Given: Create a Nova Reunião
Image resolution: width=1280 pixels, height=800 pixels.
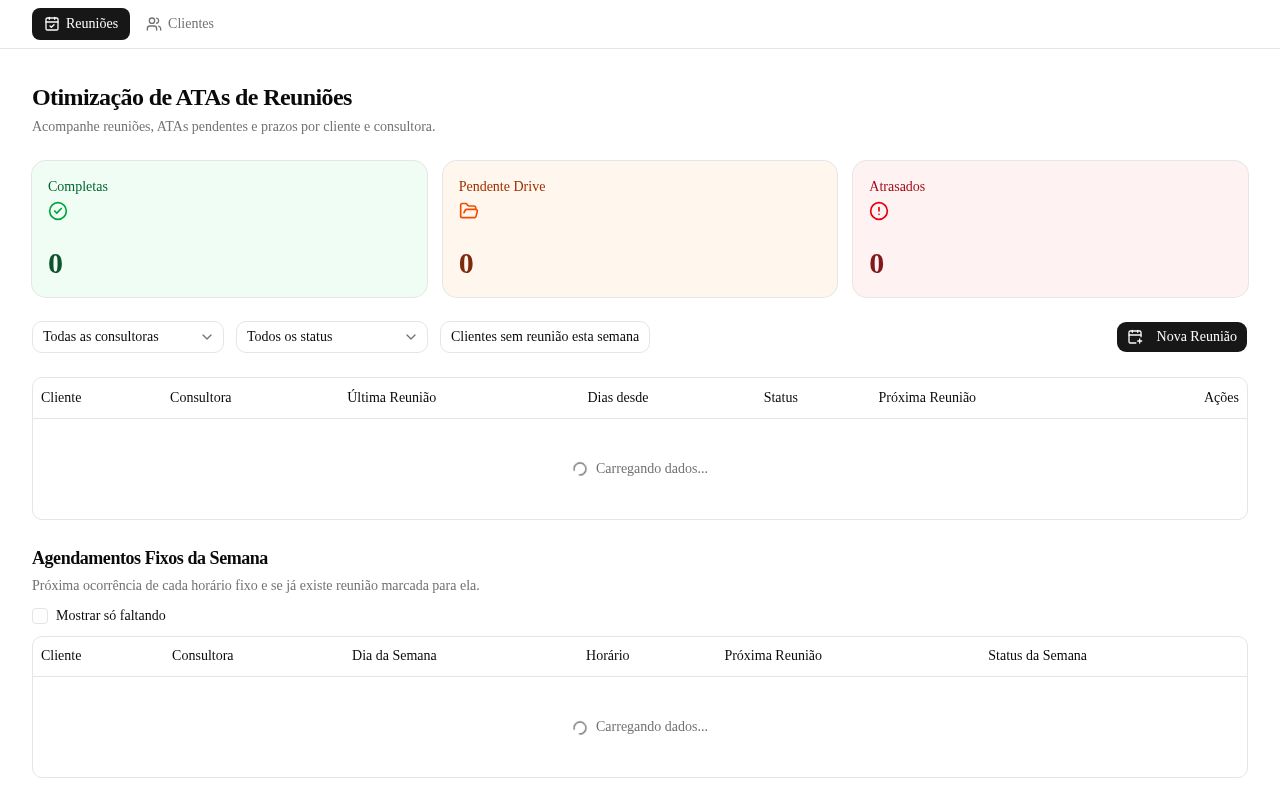Looking at the screenshot, I should [x=1182, y=337].
